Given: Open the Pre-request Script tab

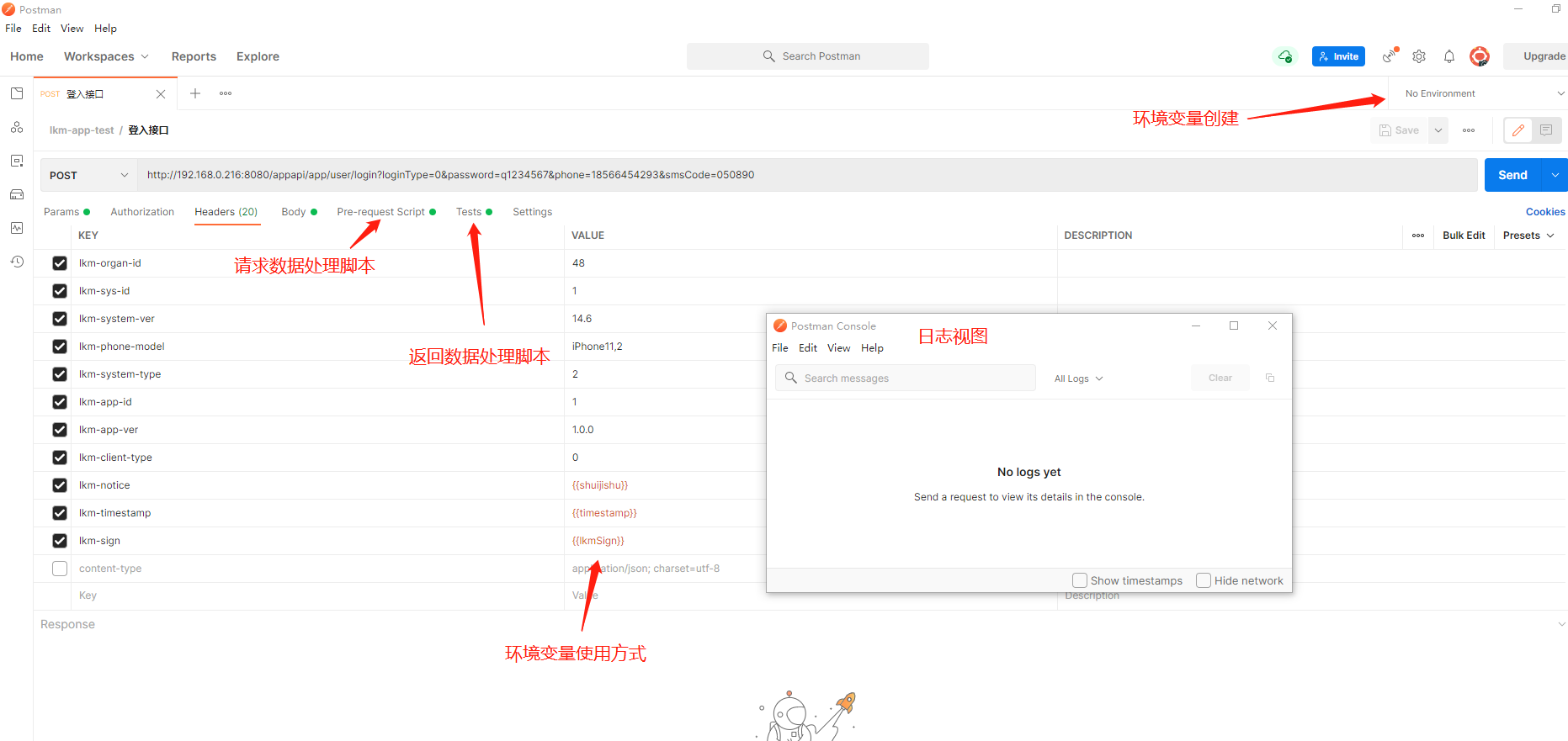Looking at the screenshot, I should coord(386,212).
